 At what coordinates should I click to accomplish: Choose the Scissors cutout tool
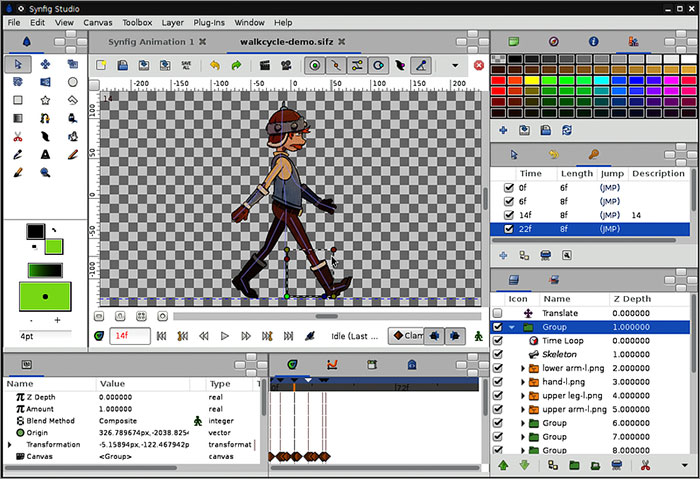(19, 136)
